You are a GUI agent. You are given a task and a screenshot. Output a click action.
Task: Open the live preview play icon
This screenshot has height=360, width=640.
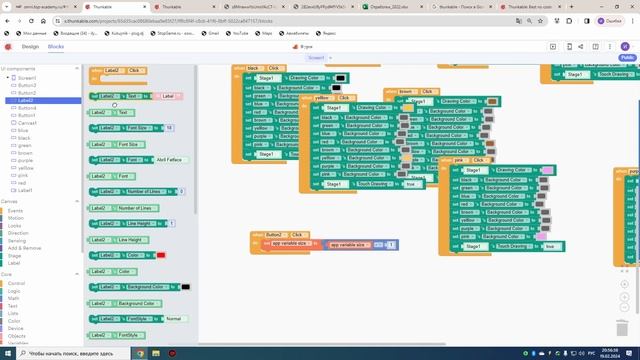tap(553, 47)
